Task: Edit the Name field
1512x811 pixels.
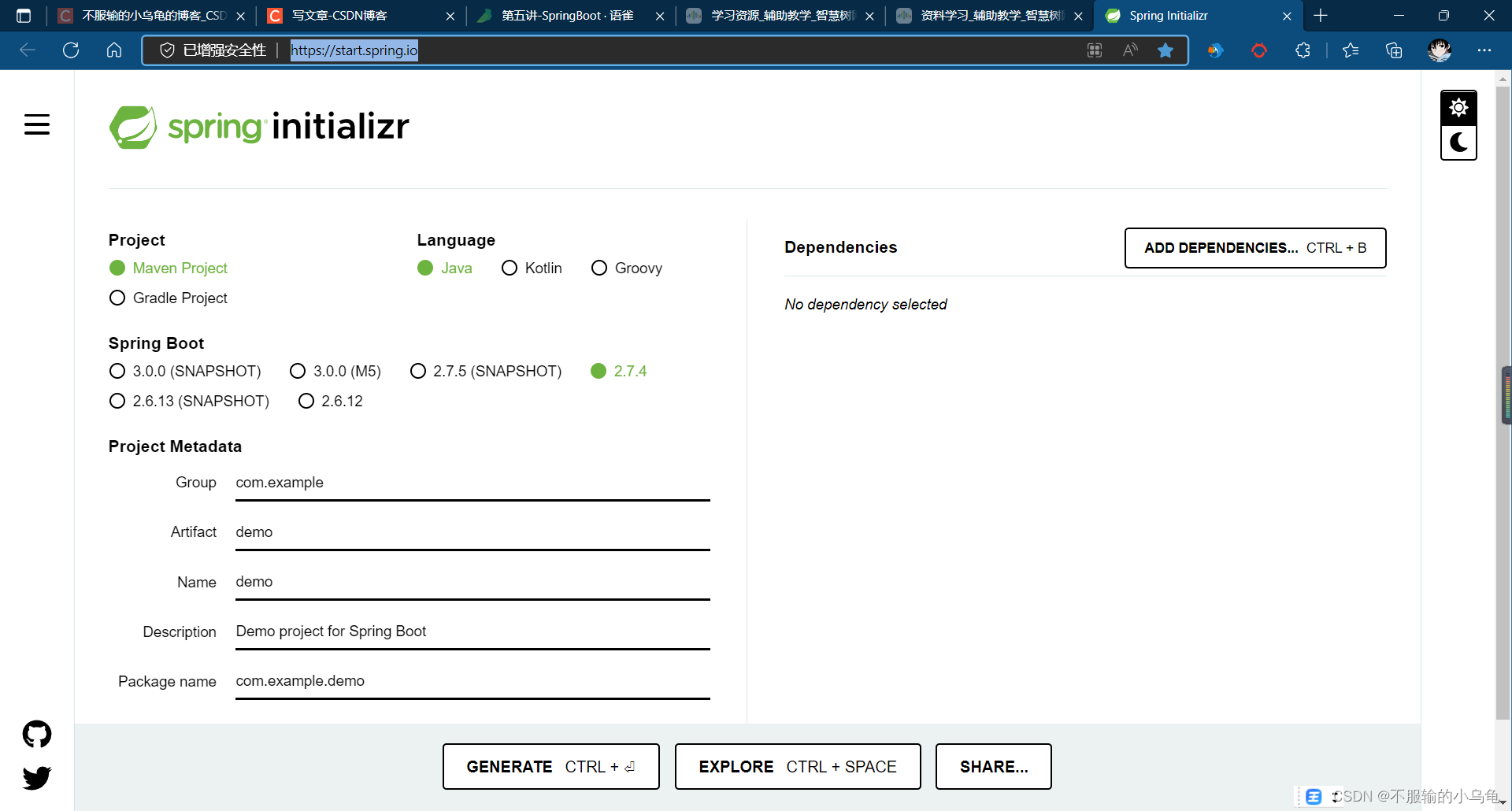Action: [x=472, y=582]
